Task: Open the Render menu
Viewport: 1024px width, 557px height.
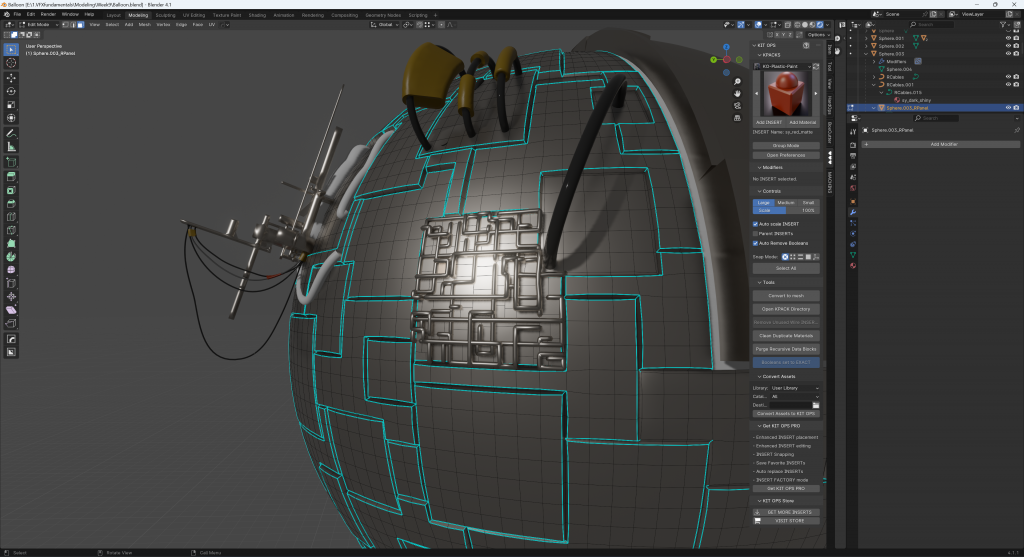Action: click(x=48, y=14)
